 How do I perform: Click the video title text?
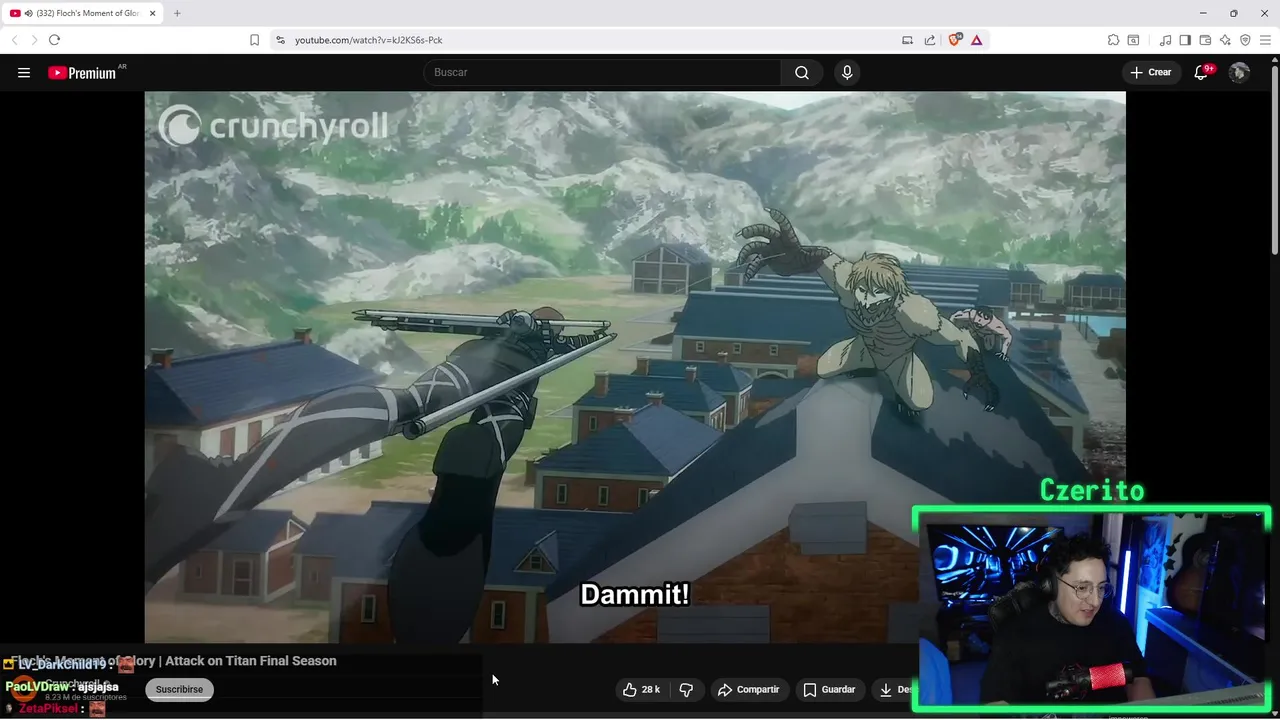[173, 661]
